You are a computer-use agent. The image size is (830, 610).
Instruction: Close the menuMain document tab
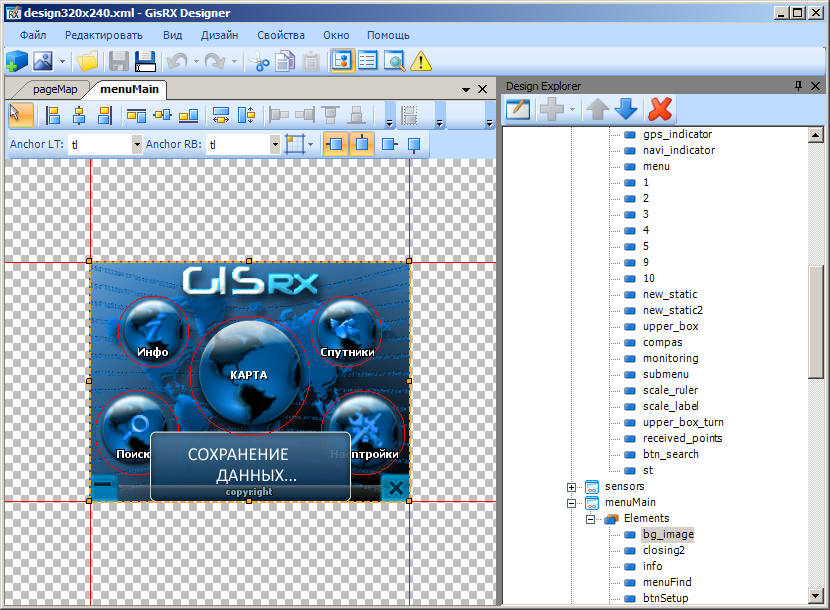(482, 89)
